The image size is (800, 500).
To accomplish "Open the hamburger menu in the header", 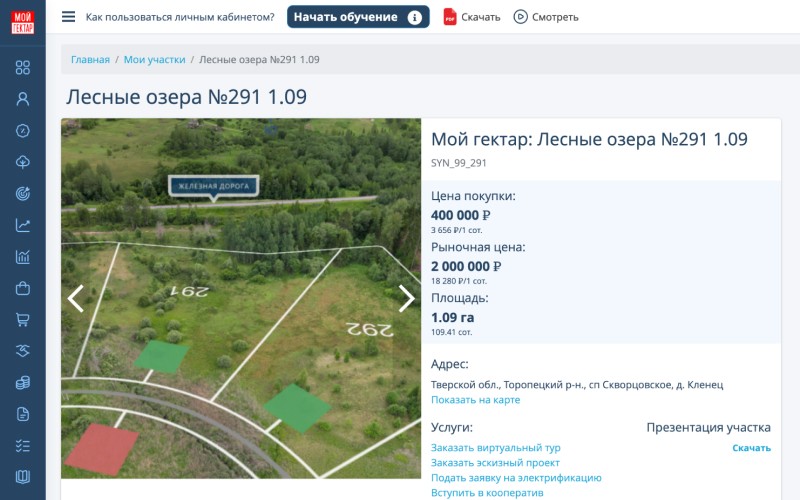I will click(68, 17).
